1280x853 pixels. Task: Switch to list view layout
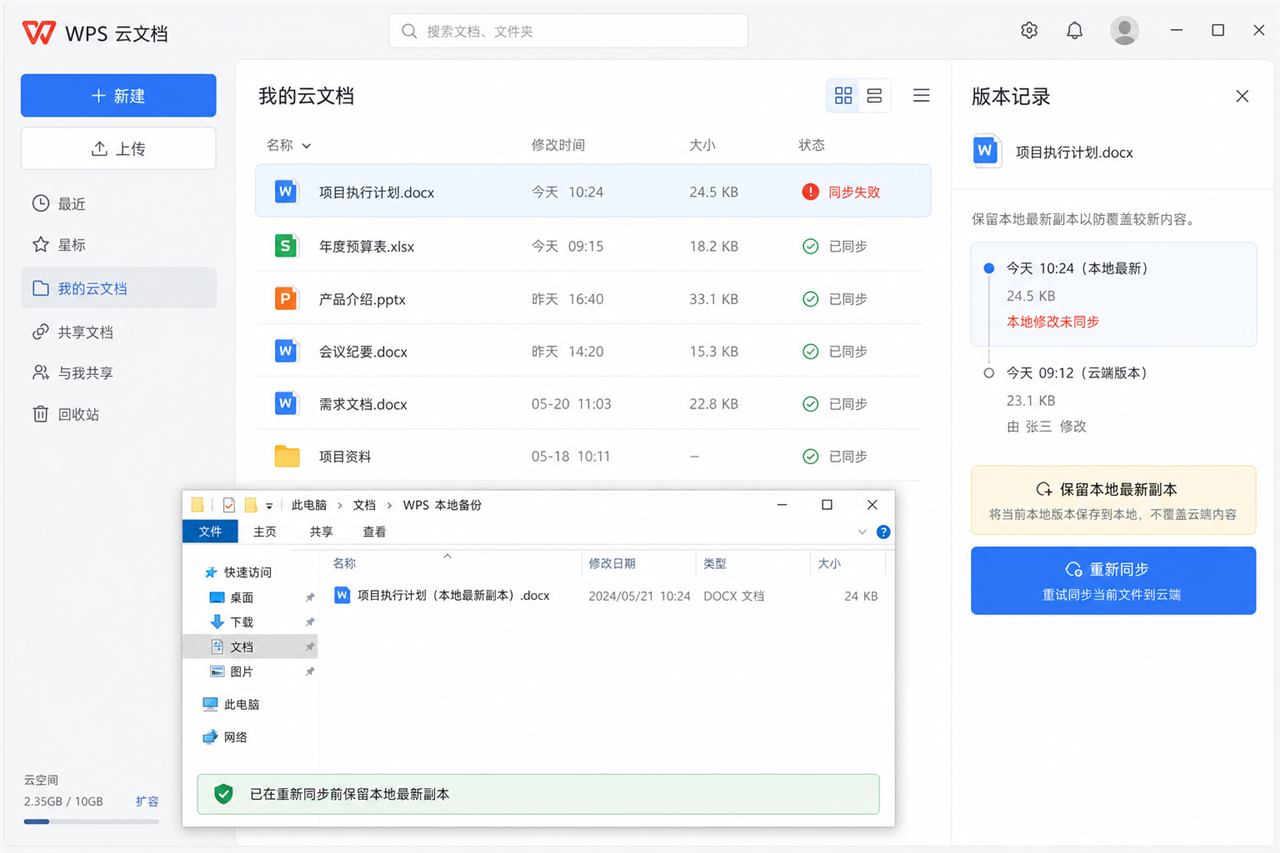(874, 95)
